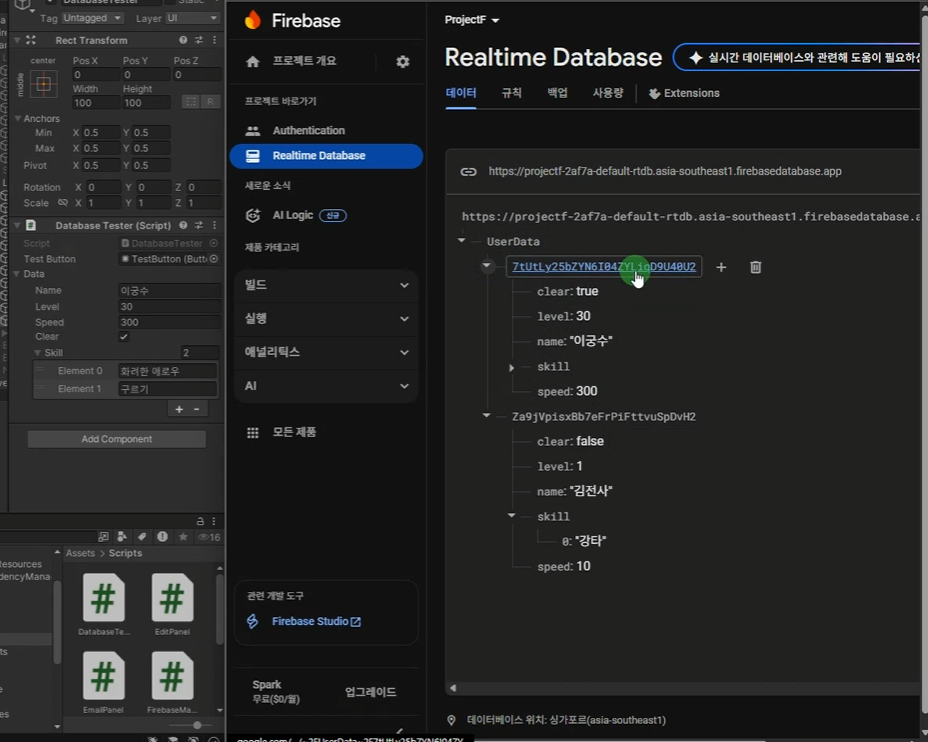928x742 pixels.
Task: Toggle scale constrained proportions link icon
Action: point(63,203)
